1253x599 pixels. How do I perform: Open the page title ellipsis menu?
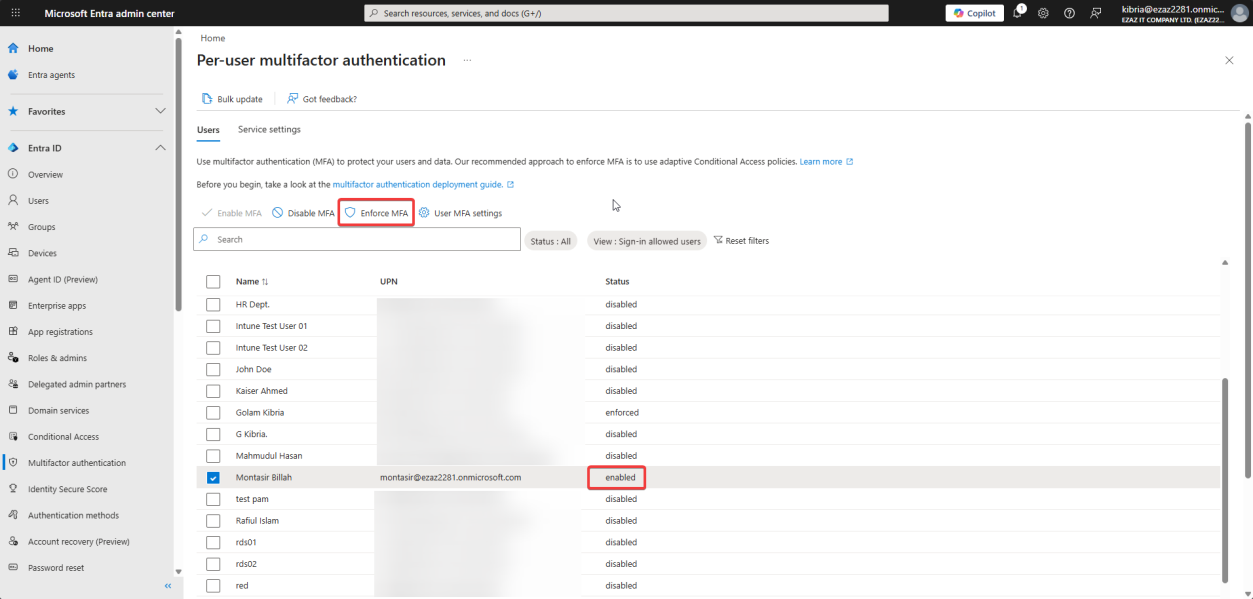pos(466,61)
